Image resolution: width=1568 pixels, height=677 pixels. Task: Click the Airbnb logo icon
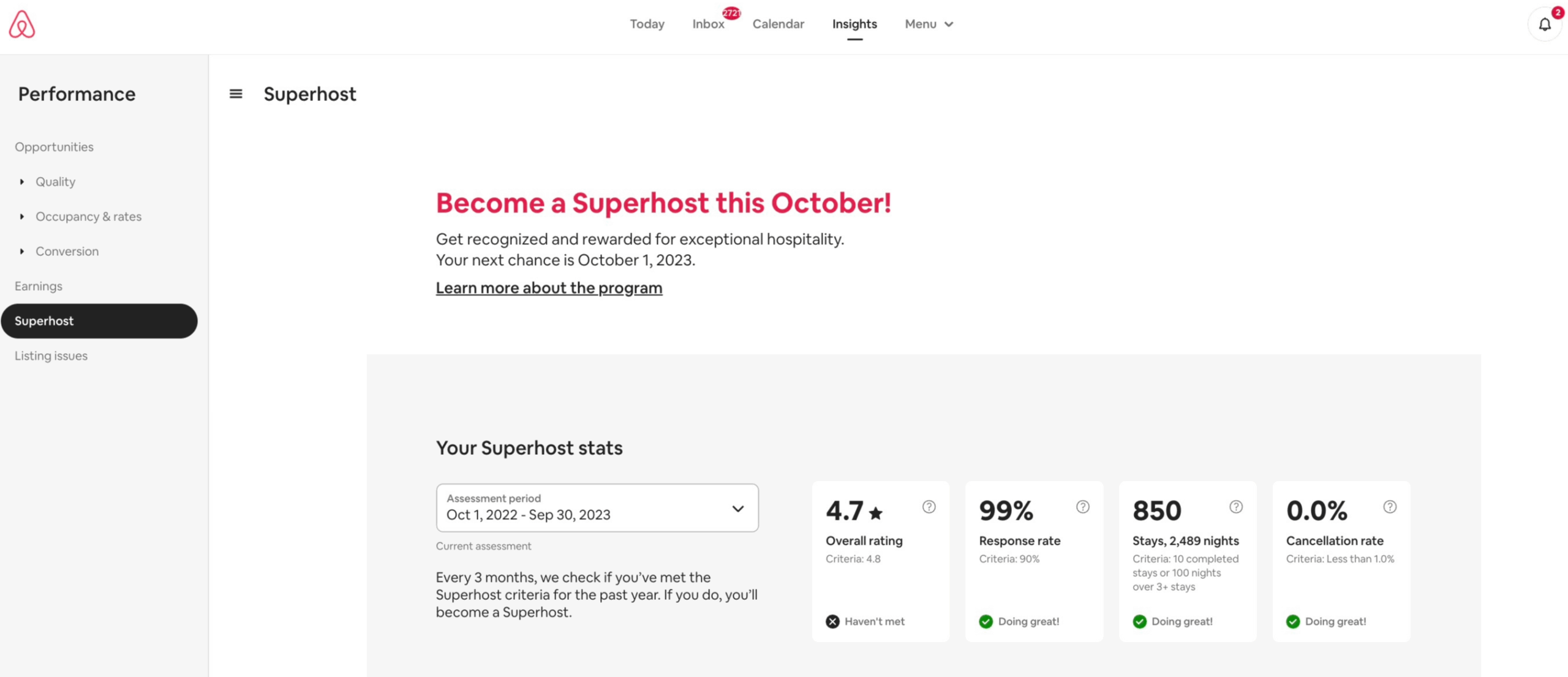tap(22, 24)
